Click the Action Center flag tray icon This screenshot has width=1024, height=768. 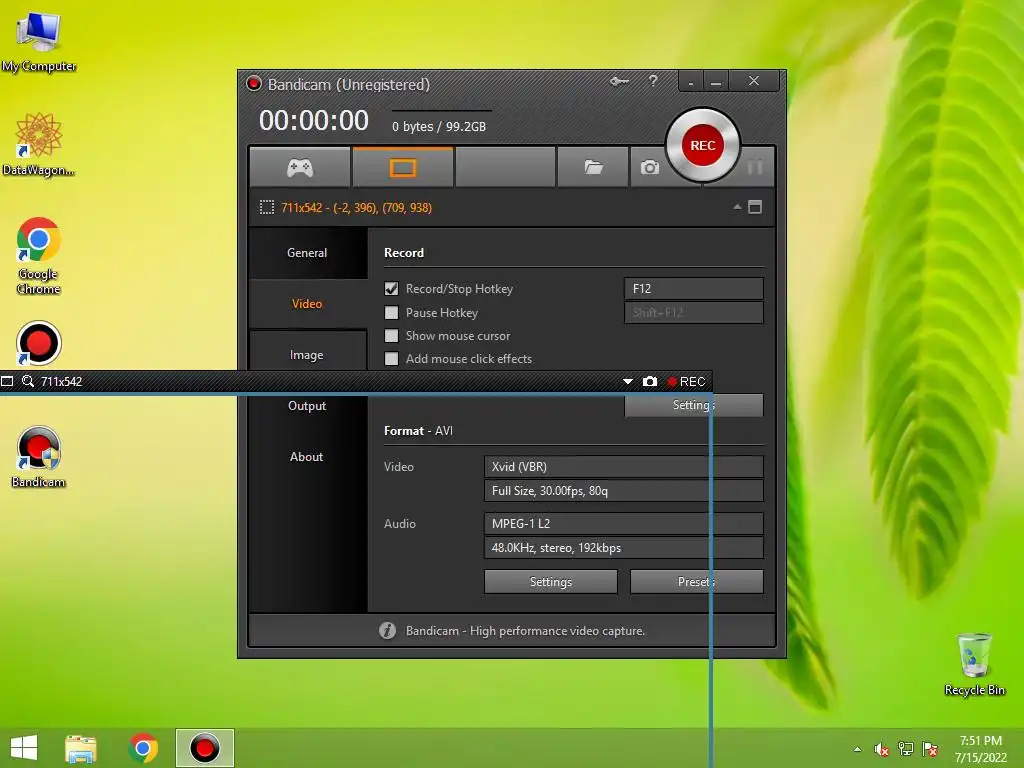930,749
